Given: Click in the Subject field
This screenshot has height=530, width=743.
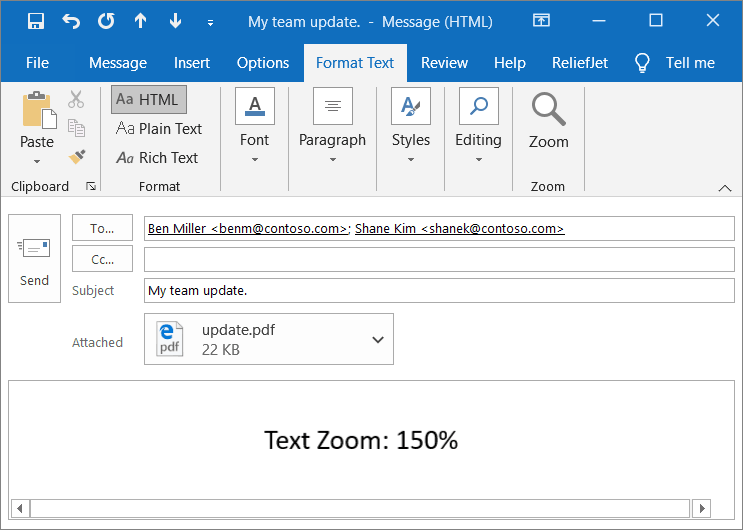Looking at the screenshot, I should point(439,290).
